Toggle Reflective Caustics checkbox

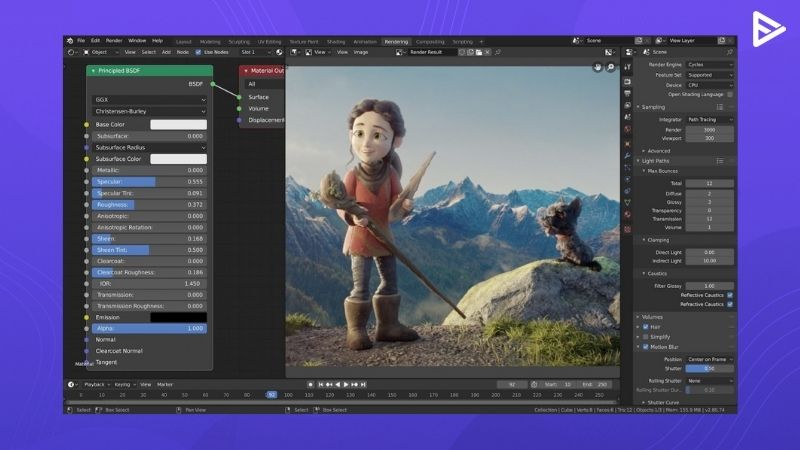point(730,295)
